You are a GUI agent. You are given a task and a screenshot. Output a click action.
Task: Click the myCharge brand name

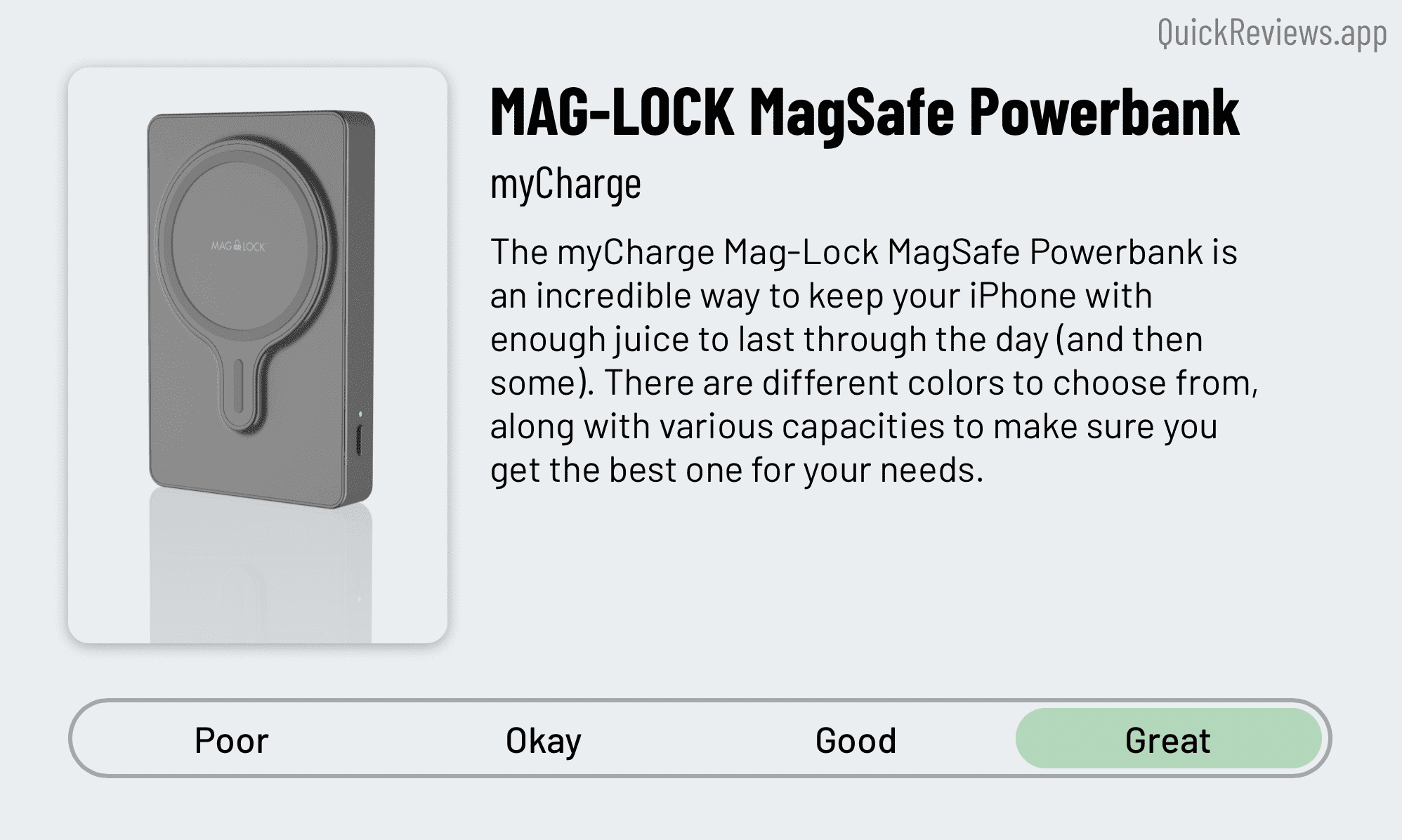565,185
